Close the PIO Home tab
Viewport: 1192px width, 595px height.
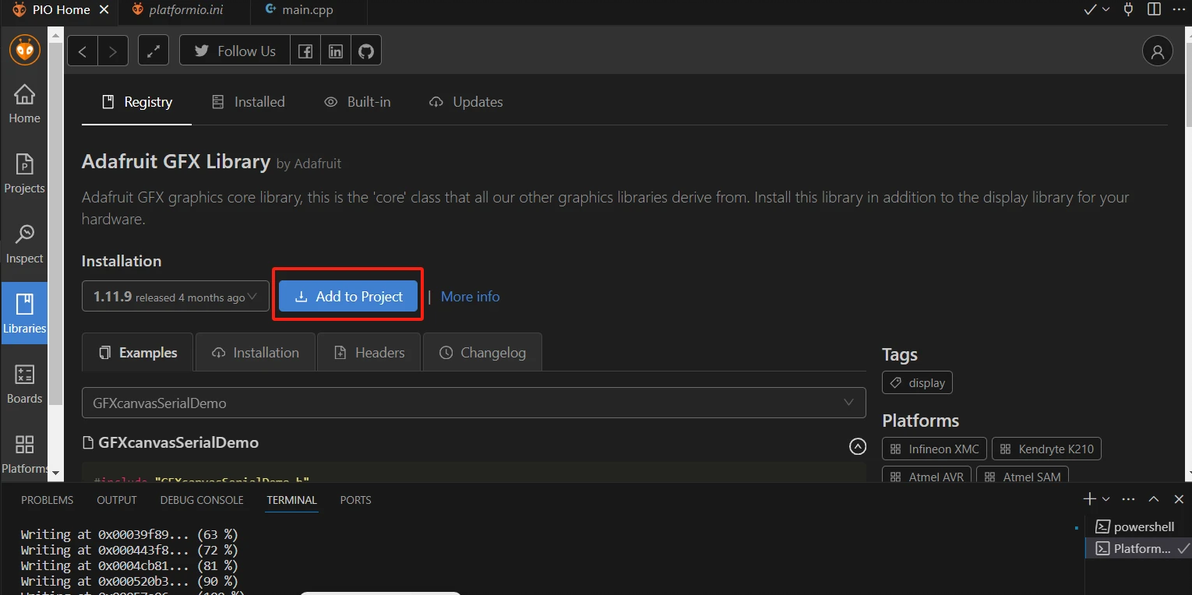click(104, 10)
